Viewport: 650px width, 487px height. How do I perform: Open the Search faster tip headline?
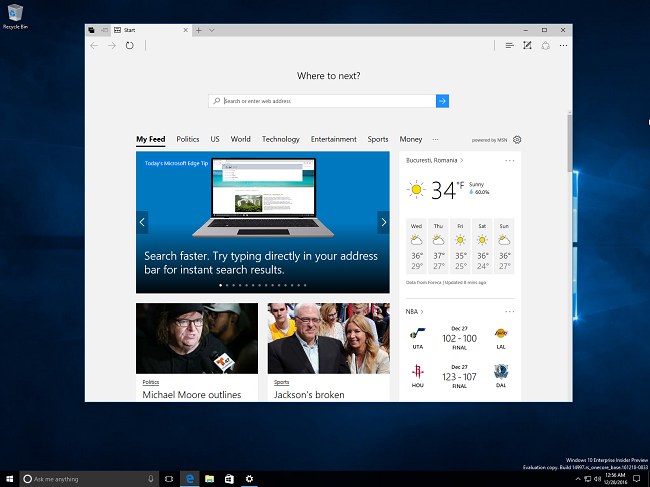pyautogui.click(x=261, y=263)
